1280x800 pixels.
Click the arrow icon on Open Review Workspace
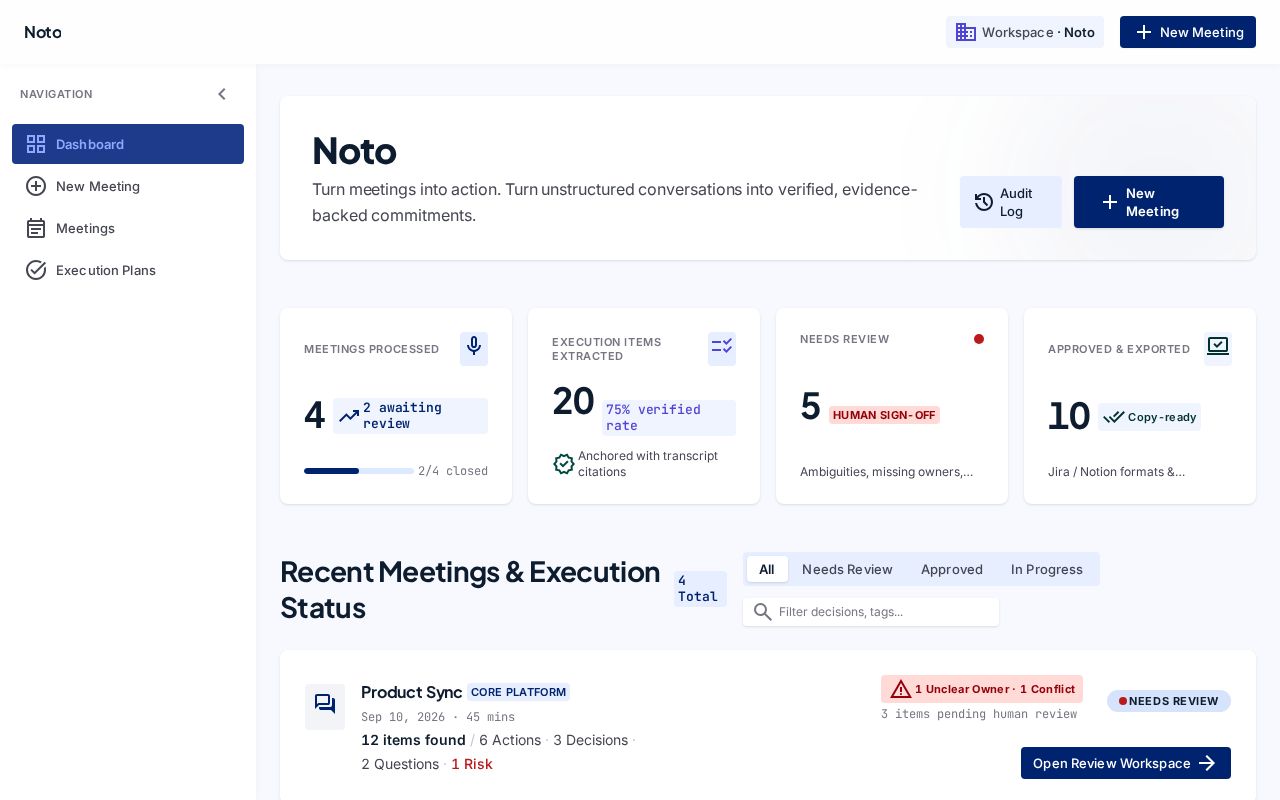coord(1207,763)
